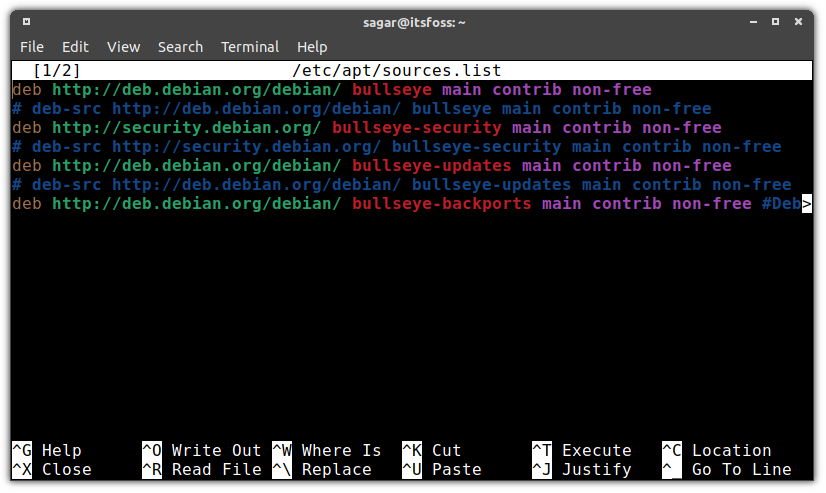Click the 'bullseye-backports' text
Image resolution: width=826 pixels, height=493 pixels.
[x=441, y=203]
